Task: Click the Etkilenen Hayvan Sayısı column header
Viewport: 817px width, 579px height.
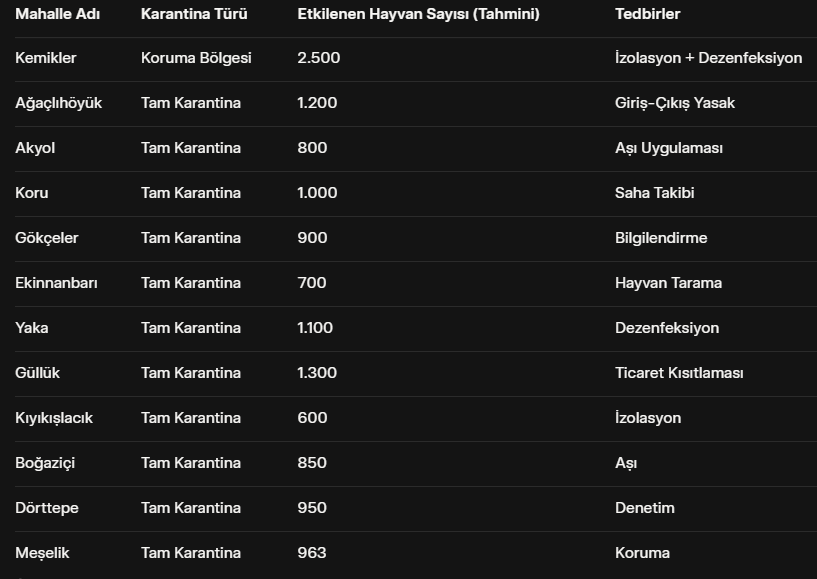Action: click(x=418, y=14)
